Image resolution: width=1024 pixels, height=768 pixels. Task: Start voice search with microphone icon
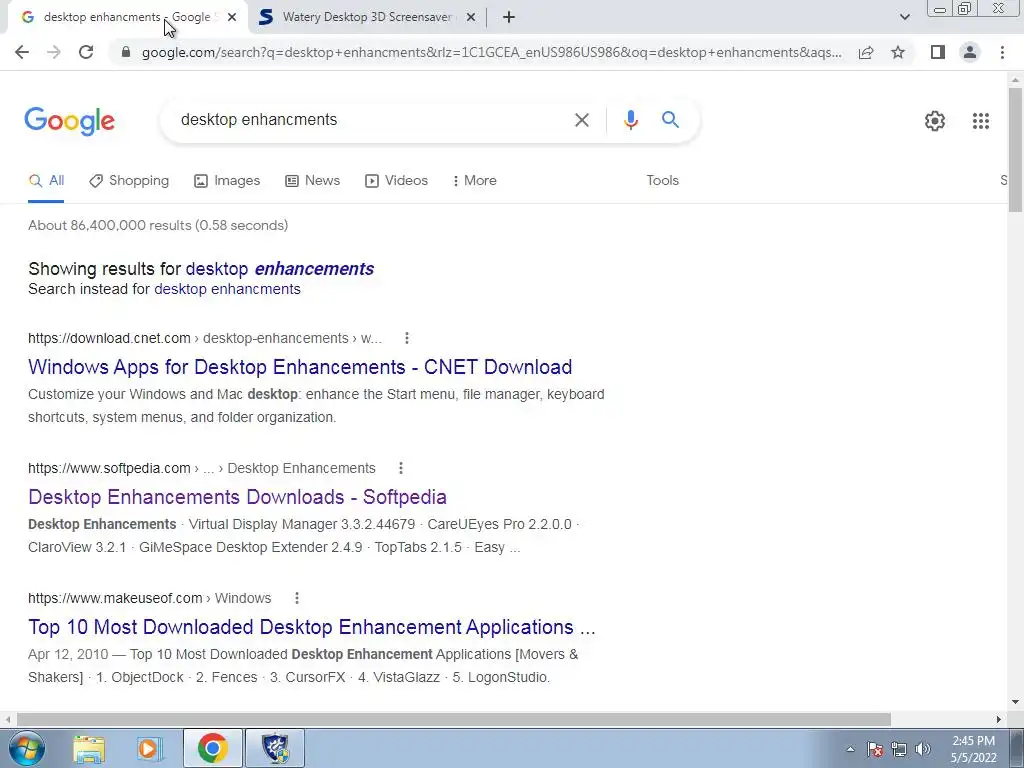point(630,120)
